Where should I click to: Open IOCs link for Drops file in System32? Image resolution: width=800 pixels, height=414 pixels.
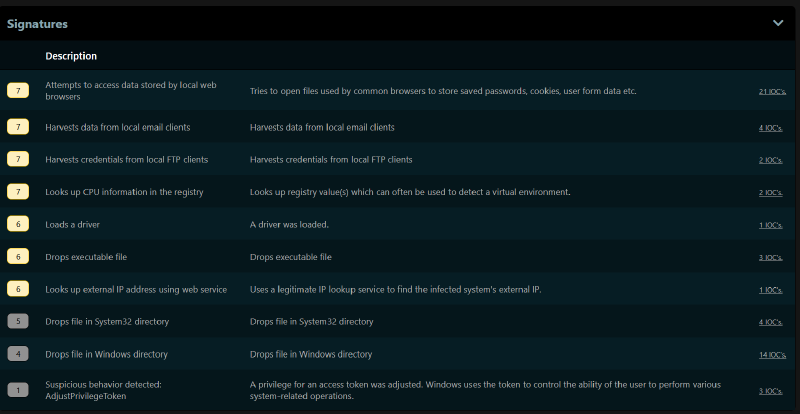(x=772, y=322)
